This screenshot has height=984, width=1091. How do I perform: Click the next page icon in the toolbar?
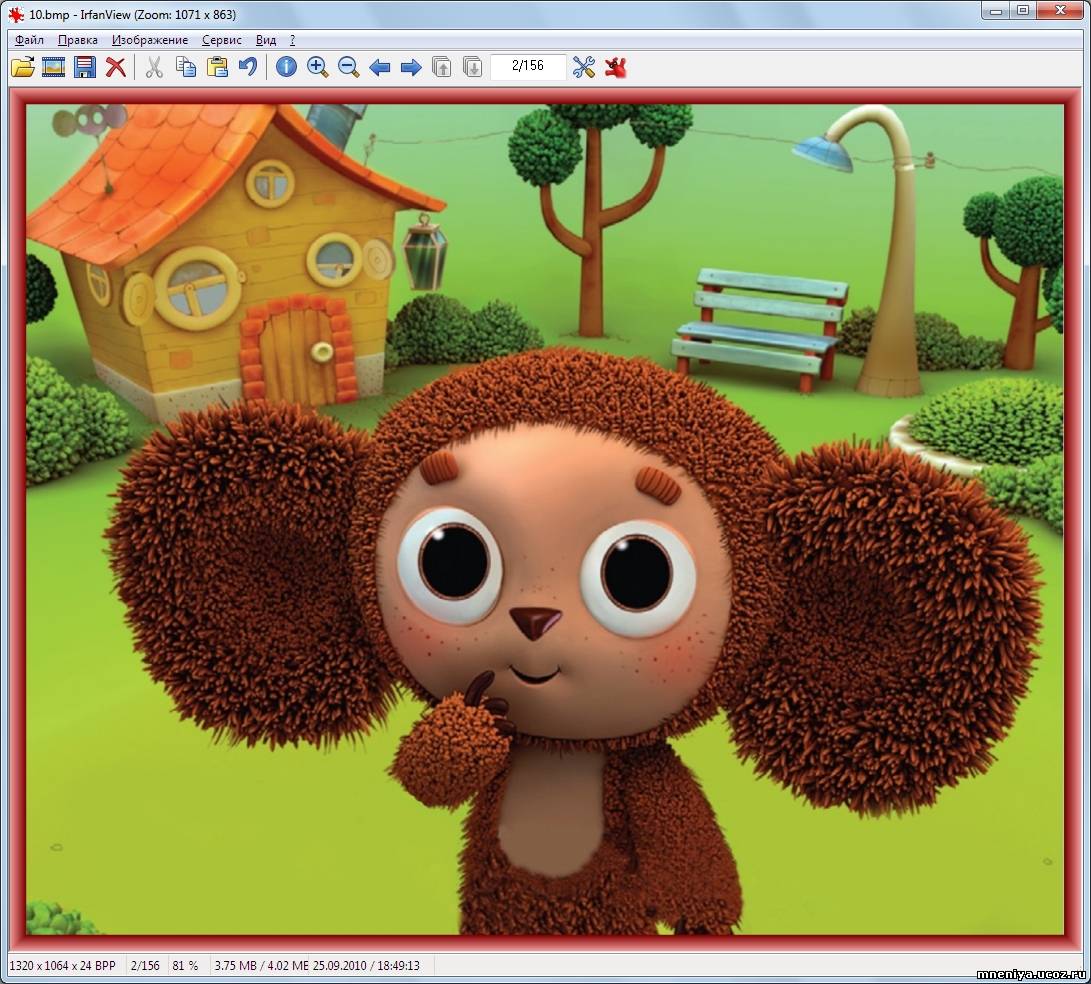(x=472, y=67)
